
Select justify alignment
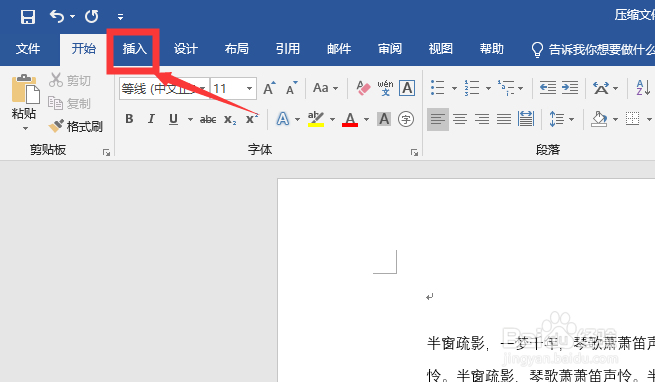504,120
